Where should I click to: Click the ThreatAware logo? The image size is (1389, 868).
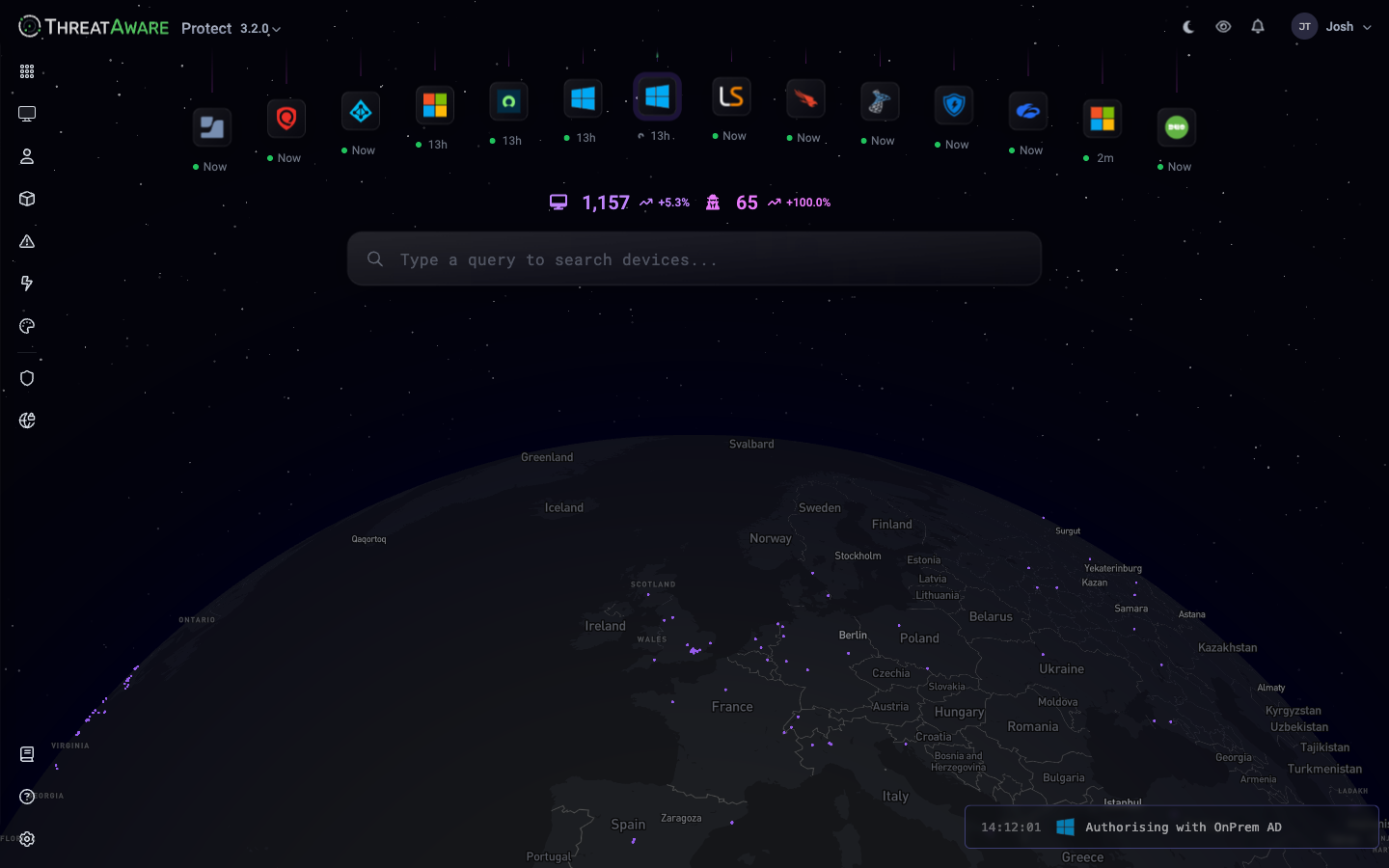click(x=94, y=27)
